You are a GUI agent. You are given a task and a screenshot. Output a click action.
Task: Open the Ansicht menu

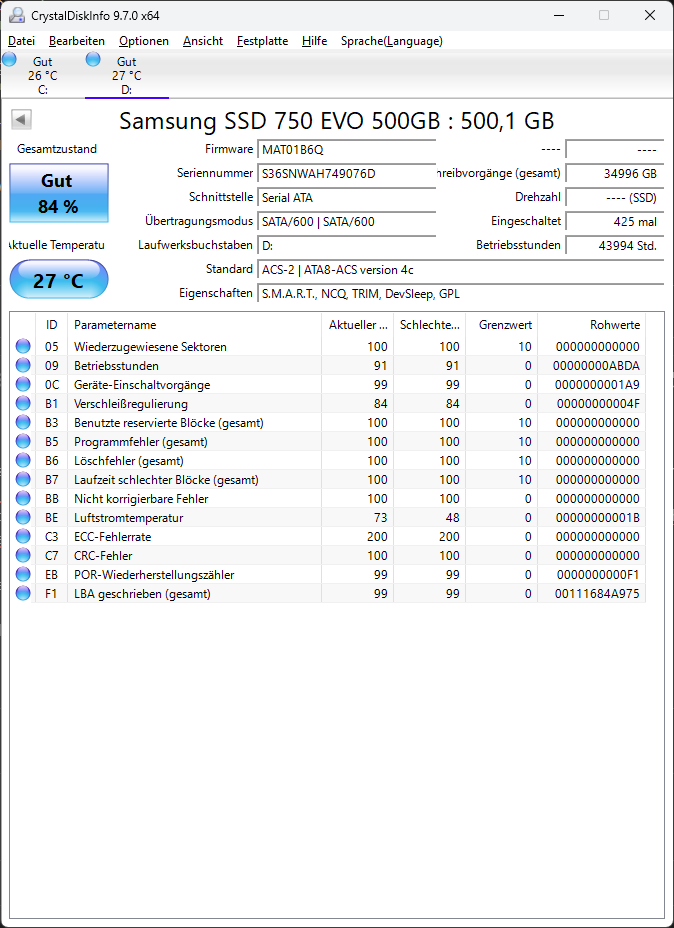[x=203, y=41]
